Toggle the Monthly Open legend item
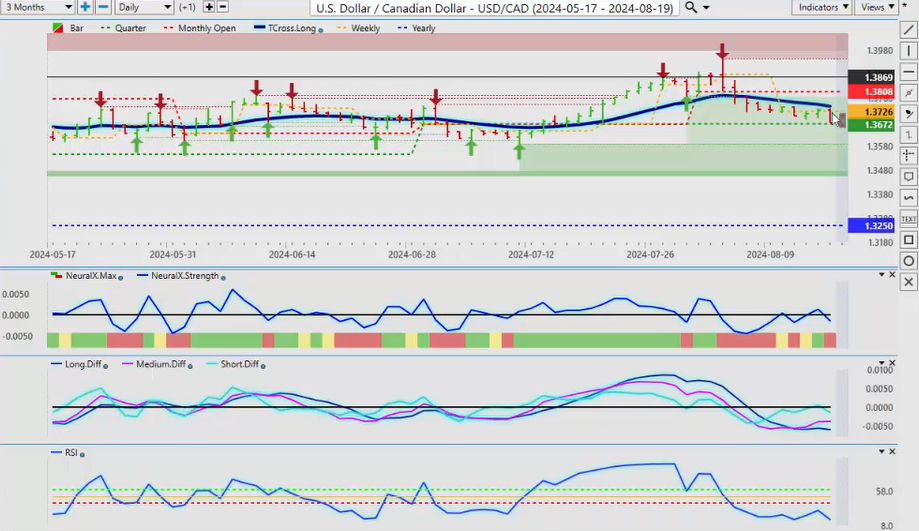Image resolution: width=919 pixels, height=531 pixels. (203, 28)
